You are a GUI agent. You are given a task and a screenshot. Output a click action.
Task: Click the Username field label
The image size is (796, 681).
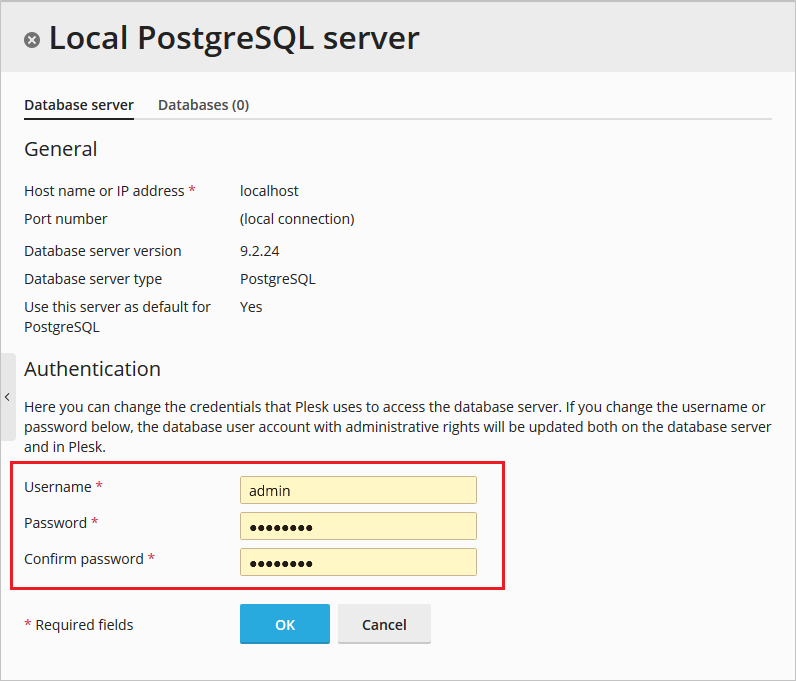point(58,486)
